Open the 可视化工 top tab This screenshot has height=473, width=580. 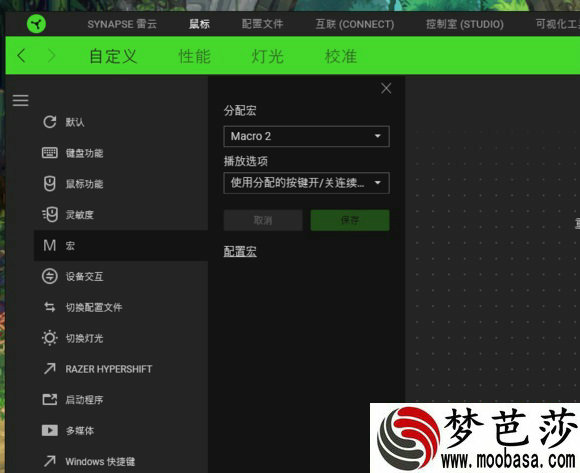click(x=558, y=24)
